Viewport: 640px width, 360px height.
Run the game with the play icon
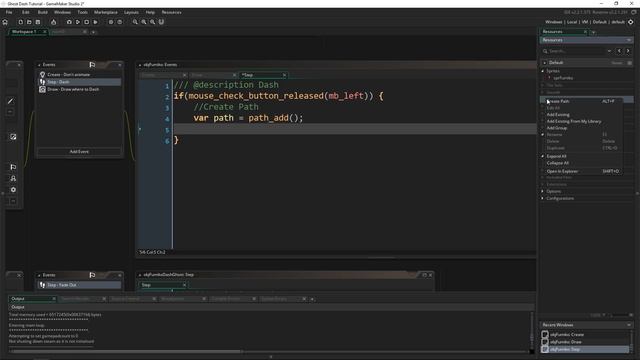[x=78, y=22]
